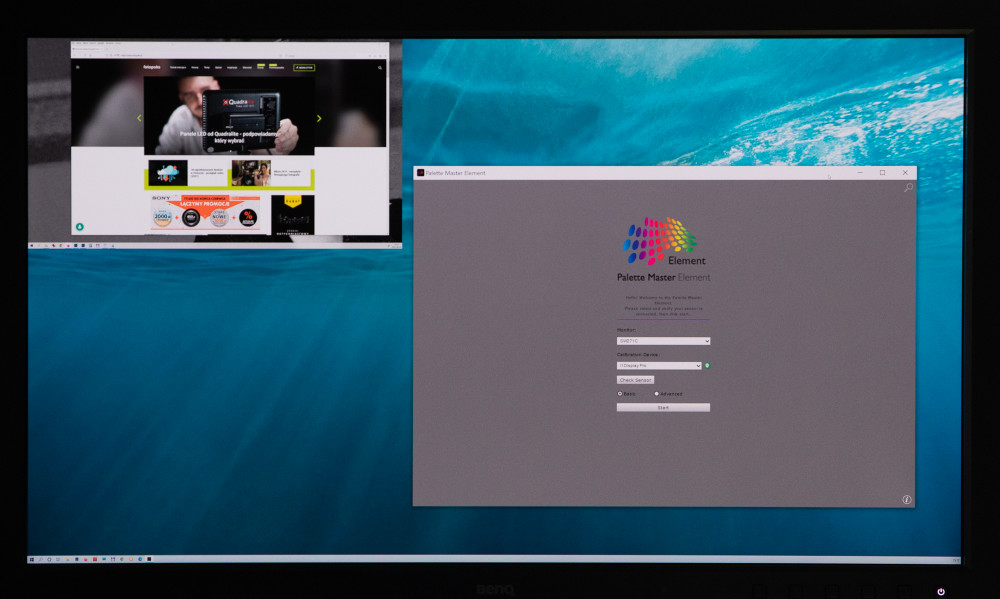The width and height of the screenshot is (1000, 599).
Task: Open Edge on the taskbar
Action: tap(140, 559)
